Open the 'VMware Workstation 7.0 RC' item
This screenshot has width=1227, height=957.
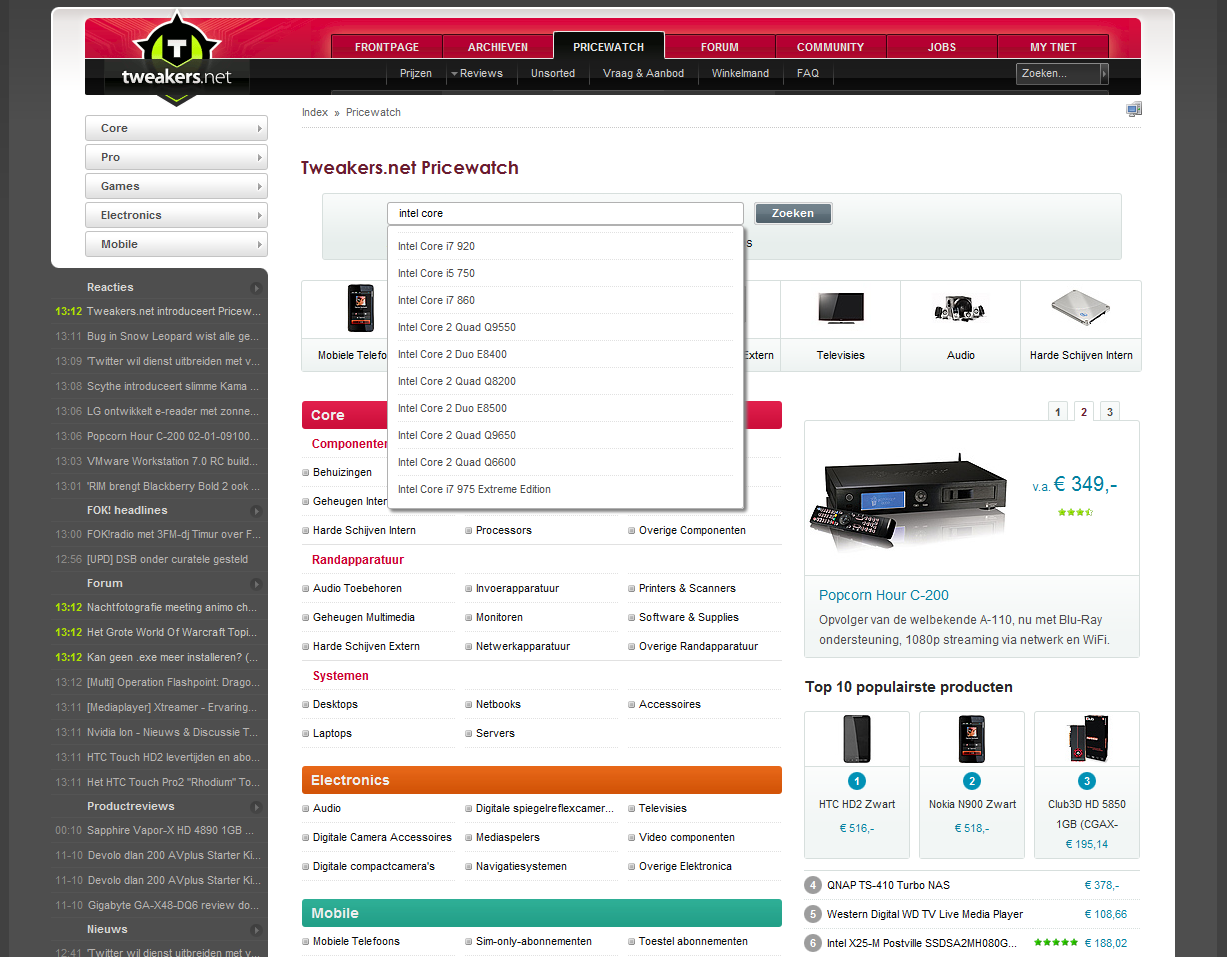tap(173, 461)
